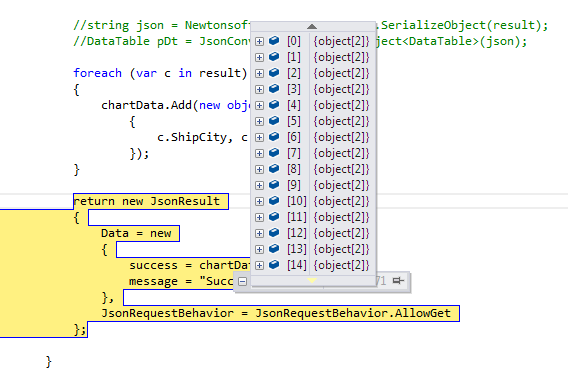
Task: Expand the [3] item in the datatip
Action: click(x=259, y=89)
